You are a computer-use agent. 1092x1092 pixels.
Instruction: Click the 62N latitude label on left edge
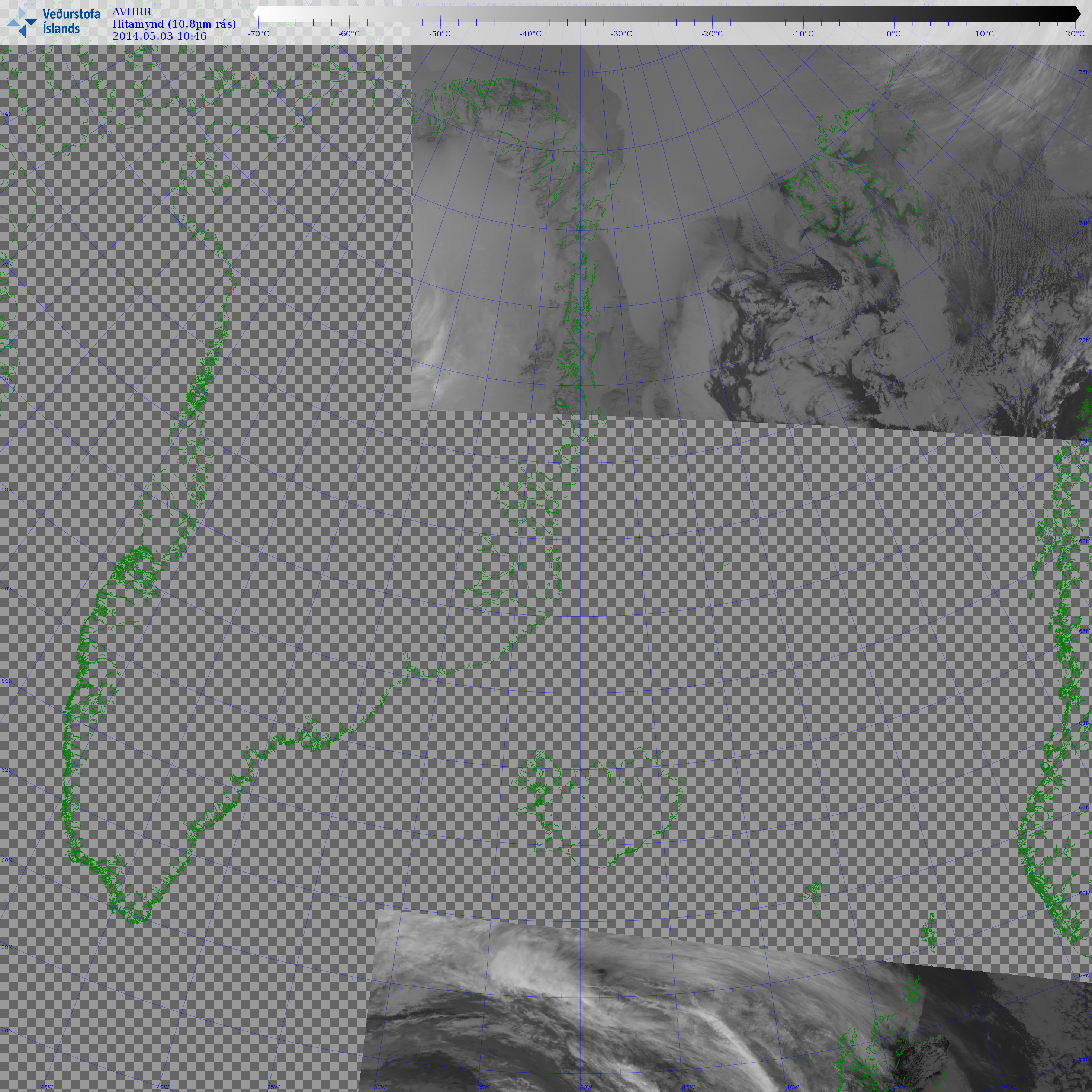pos(7,770)
